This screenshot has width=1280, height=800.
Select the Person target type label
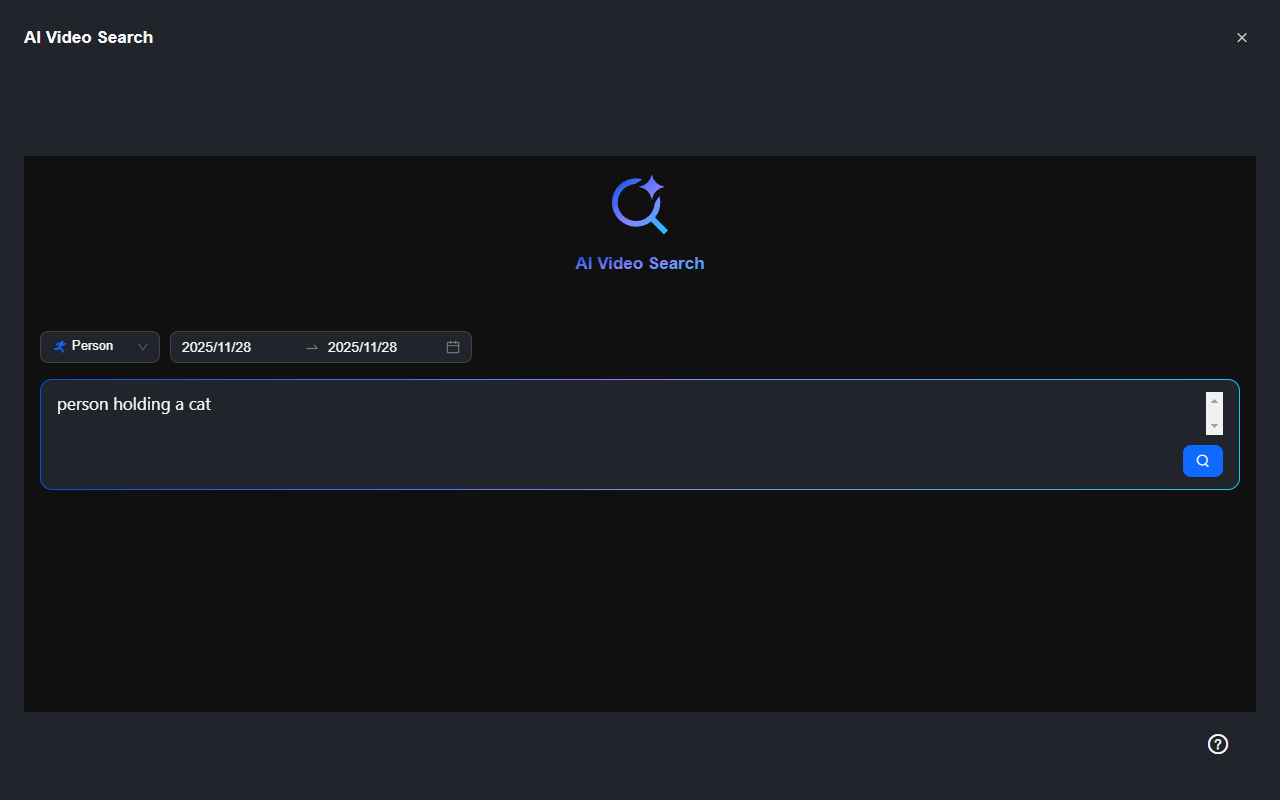click(x=92, y=346)
